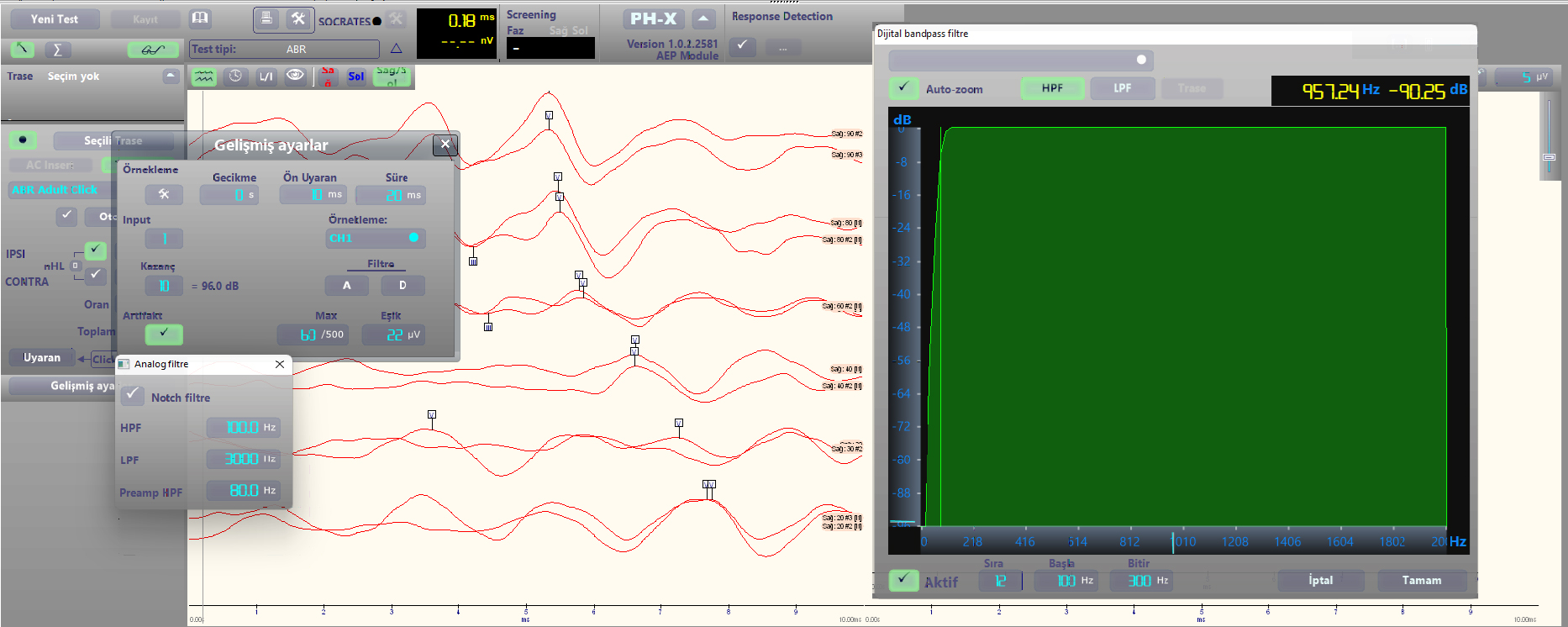Click the sigma summation icon

(57, 50)
